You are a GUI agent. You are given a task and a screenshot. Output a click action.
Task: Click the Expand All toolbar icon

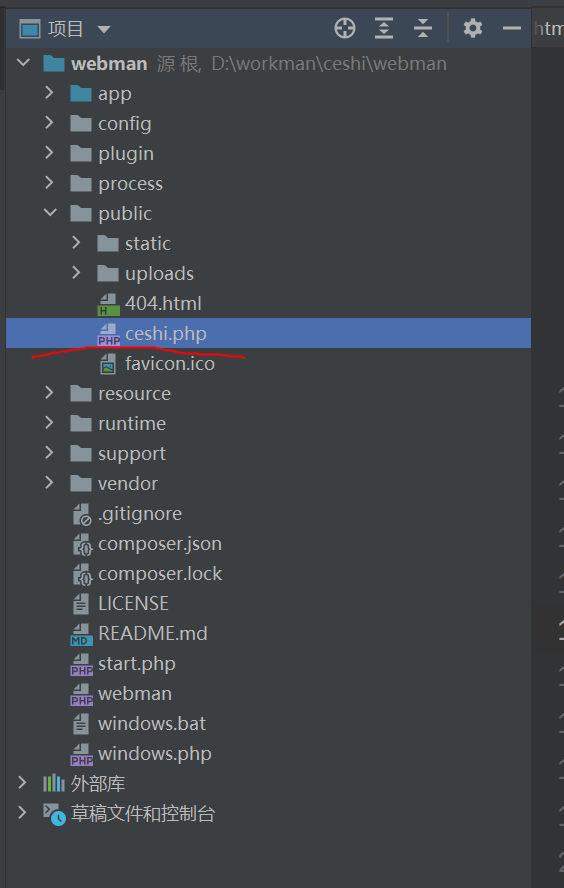point(384,28)
